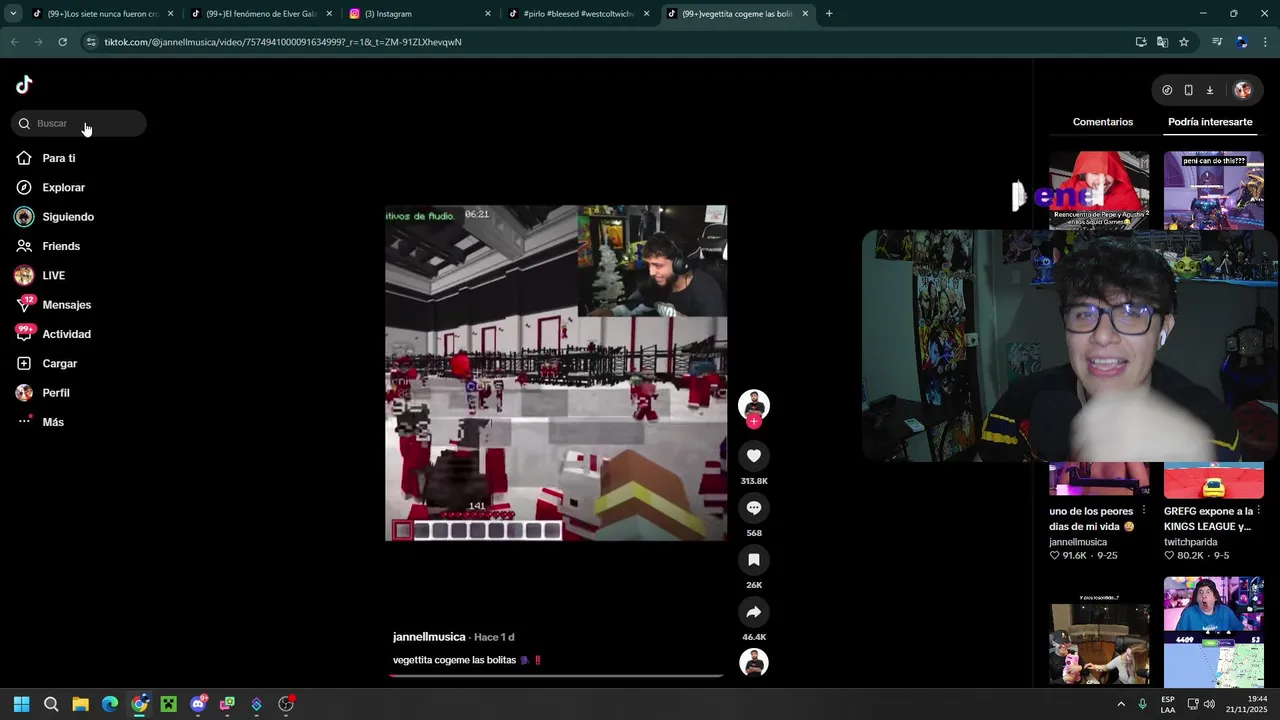Install the TikTok app from address bar
Viewport: 1280px width, 720px height.
tap(1141, 42)
